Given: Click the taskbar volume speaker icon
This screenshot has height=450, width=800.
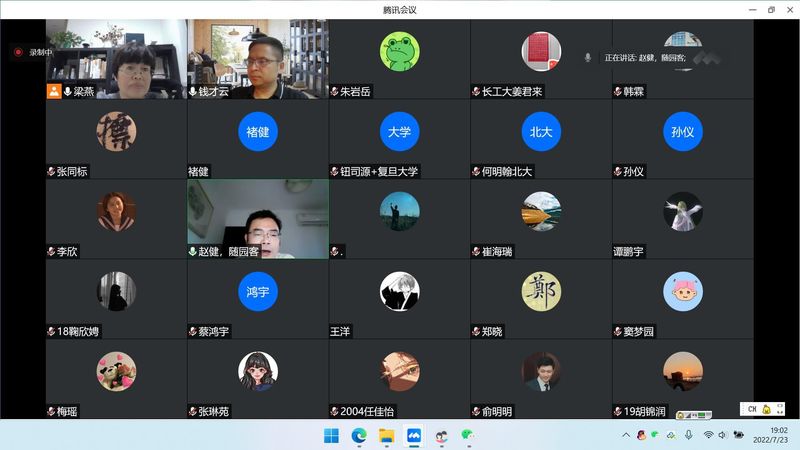Looking at the screenshot, I should (x=723, y=435).
